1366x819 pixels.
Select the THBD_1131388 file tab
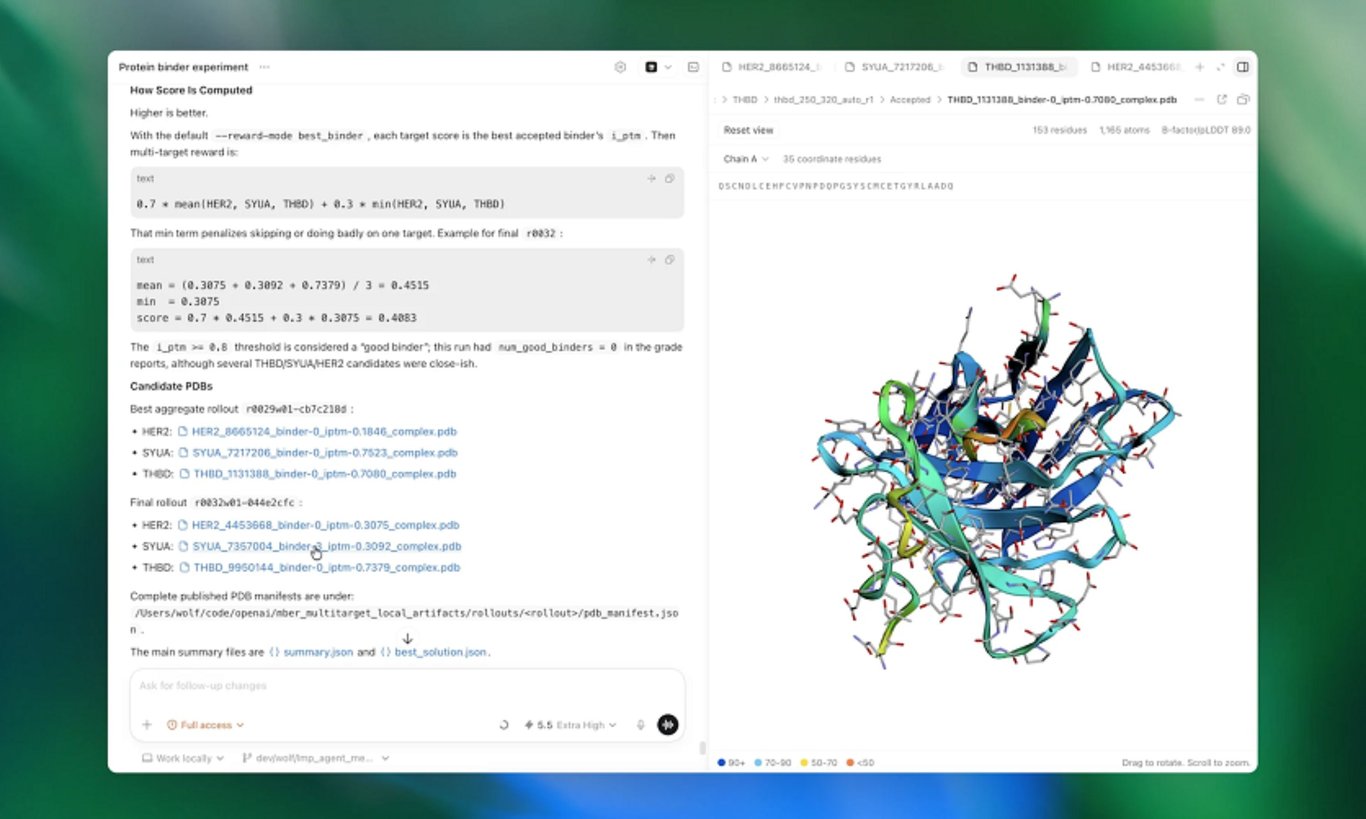[1019, 67]
